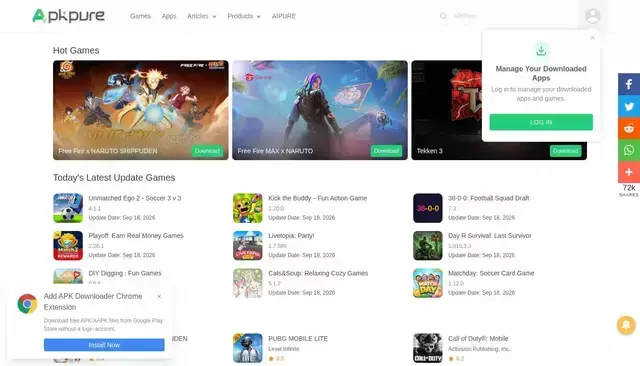Share on Twitter via sidebar icon
The height and width of the screenshot is (366, 640).
point(629,106)
